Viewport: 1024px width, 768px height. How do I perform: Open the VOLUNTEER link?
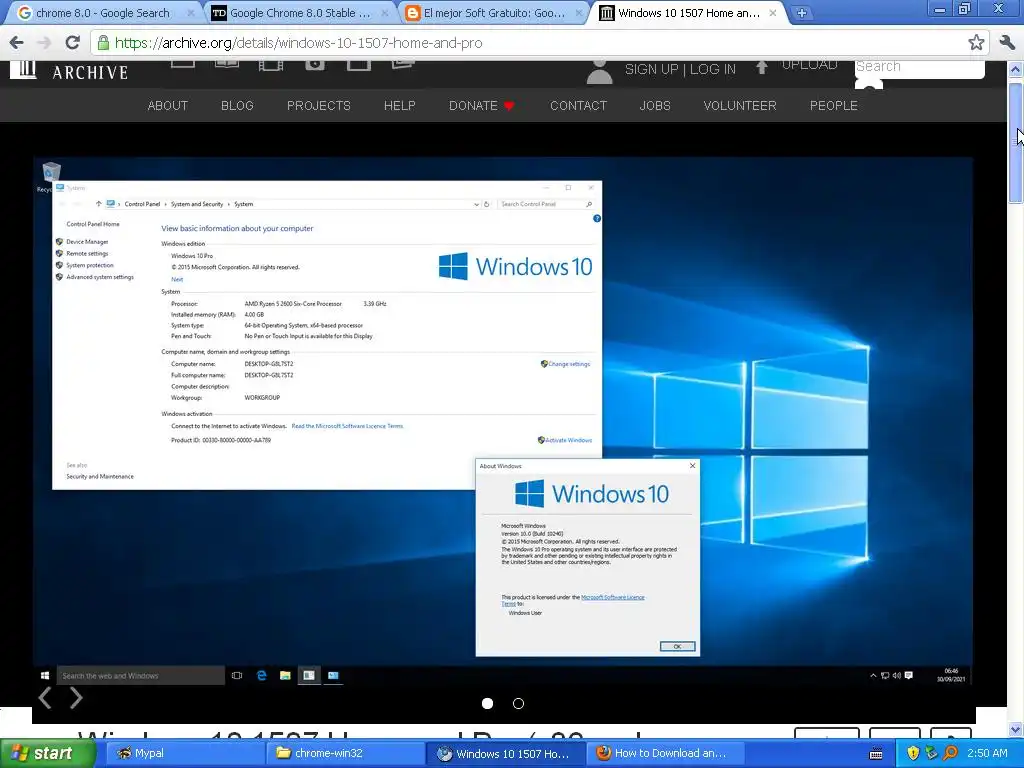pyautogui.click(x=740, y=106)
